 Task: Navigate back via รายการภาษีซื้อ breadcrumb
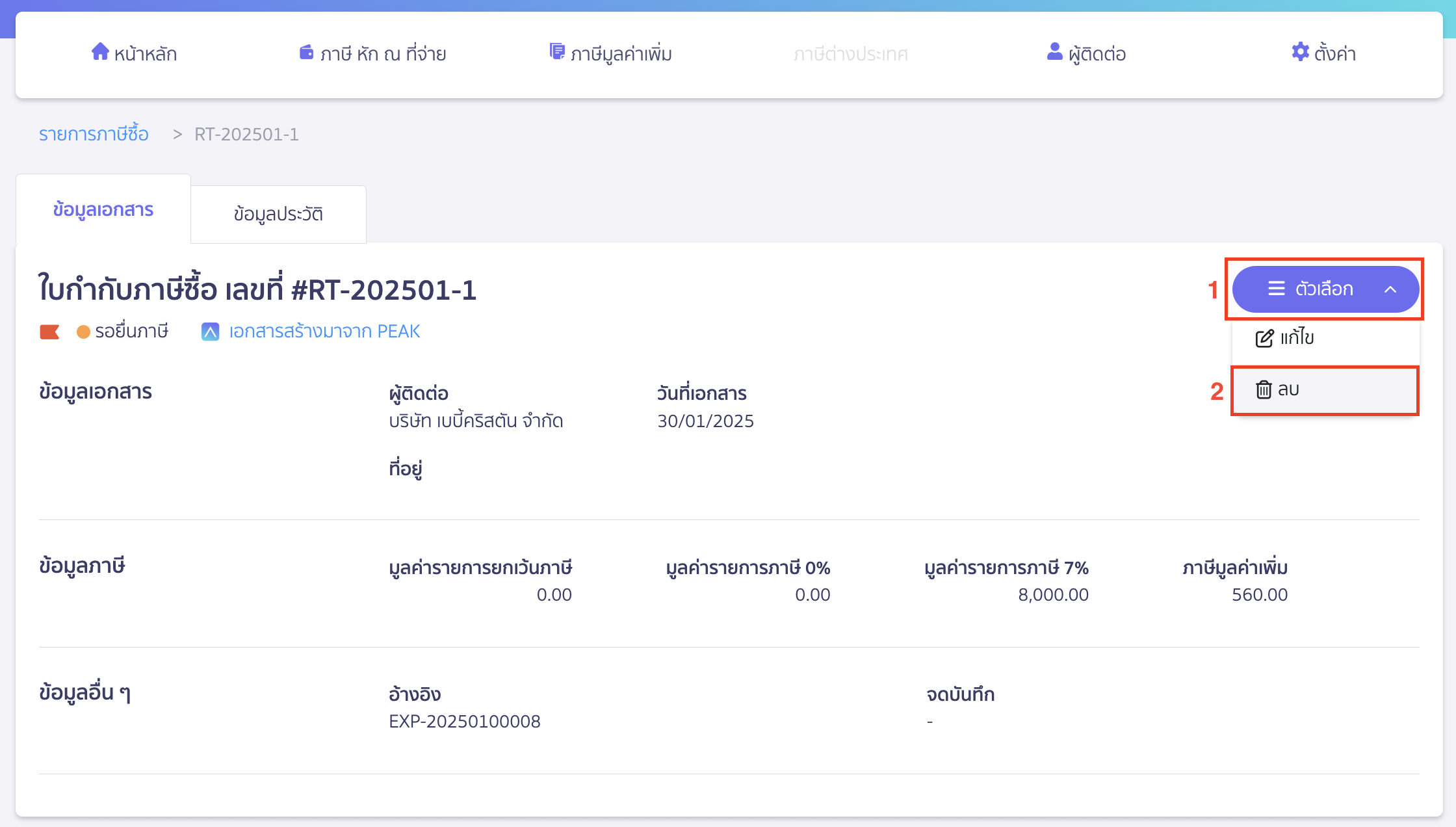click(94, 134)
